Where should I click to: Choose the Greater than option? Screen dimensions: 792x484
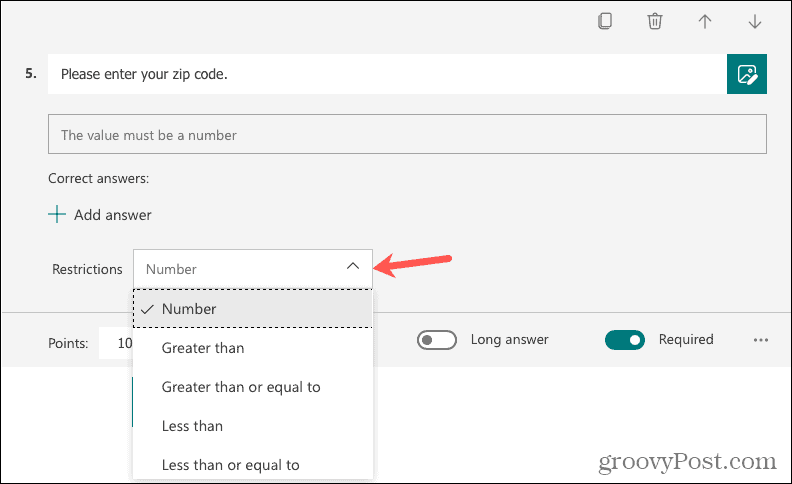pos(253,348)
